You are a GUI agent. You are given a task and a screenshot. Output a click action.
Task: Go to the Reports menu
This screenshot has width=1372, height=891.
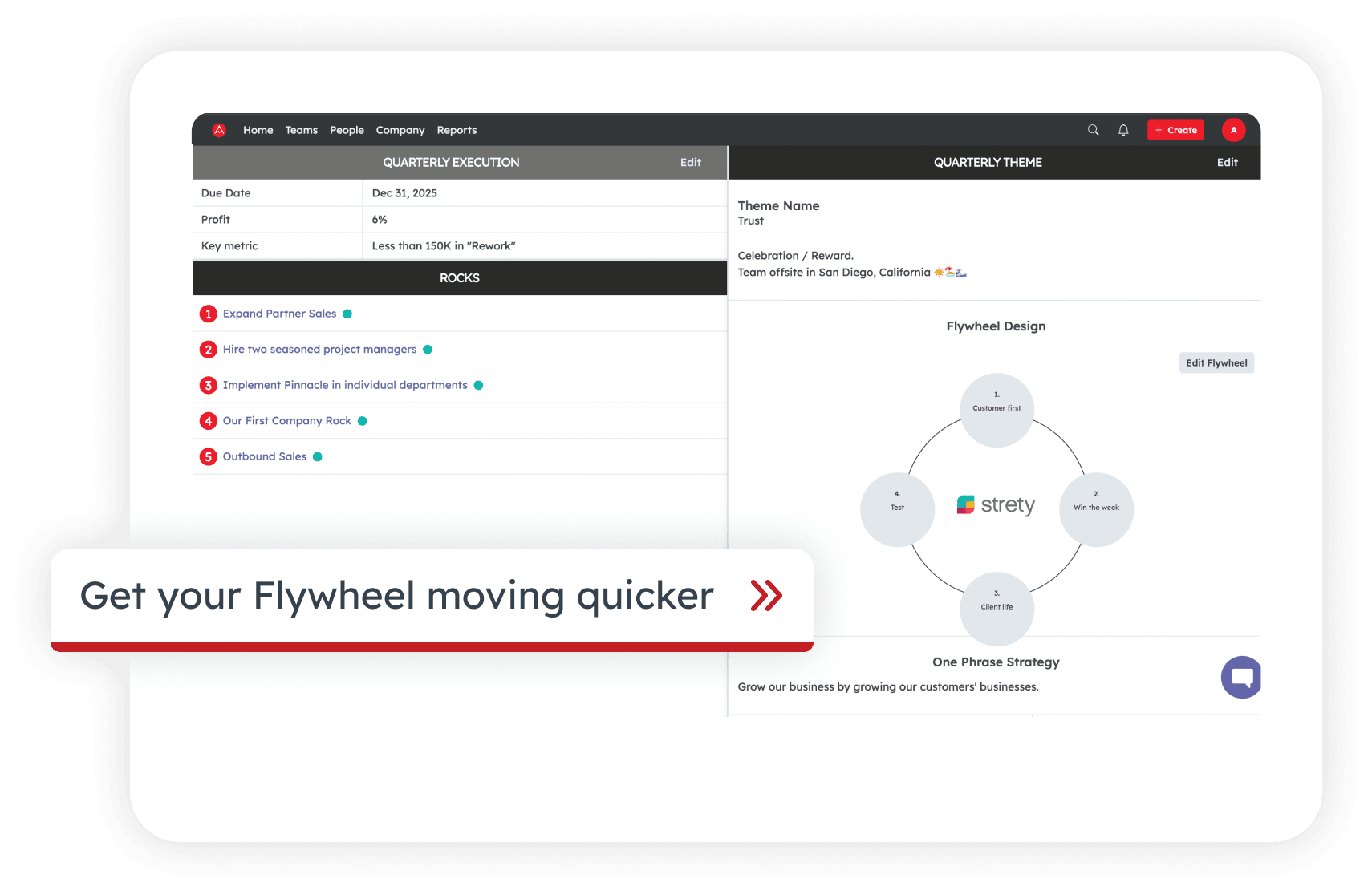[457, 130]
